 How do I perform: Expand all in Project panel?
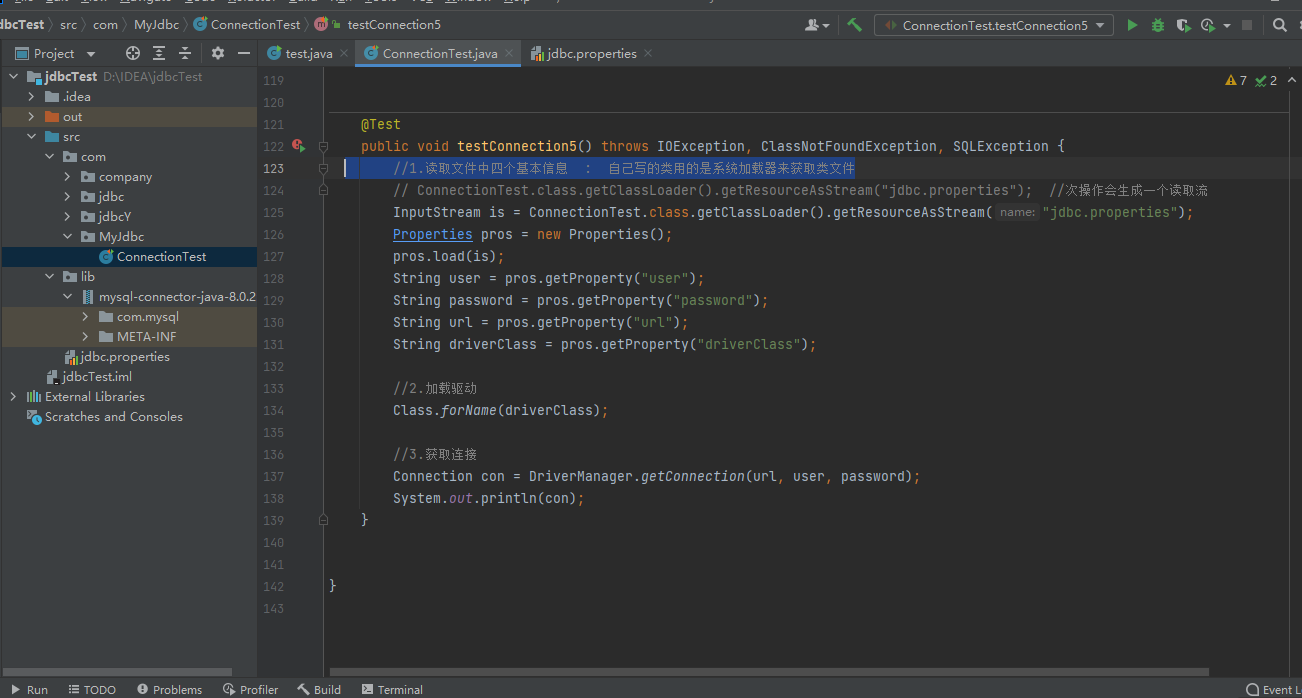click(x=159, y=53)
